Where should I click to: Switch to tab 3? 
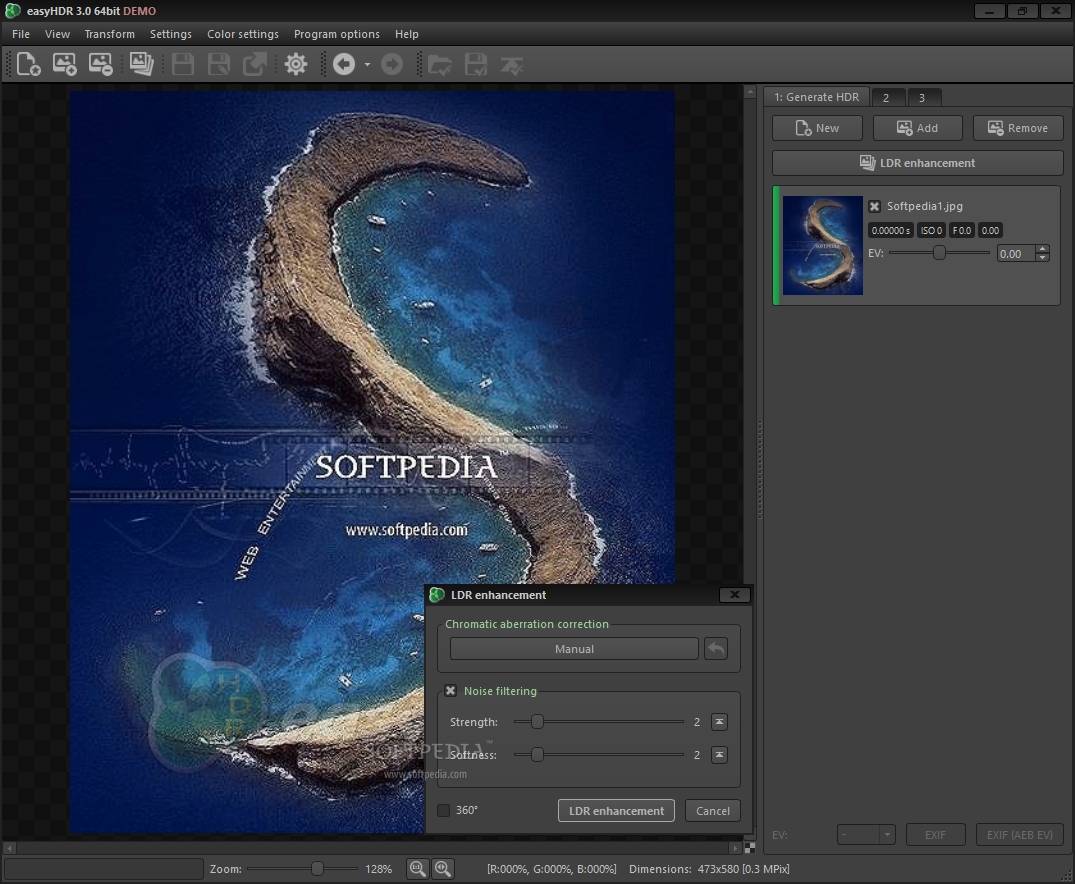point(922,97)
